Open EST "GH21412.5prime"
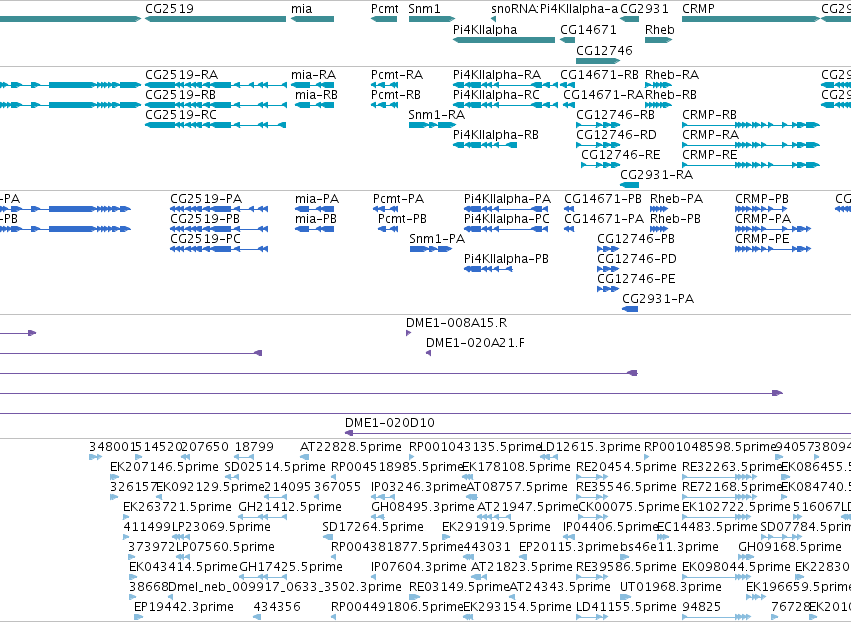The height and width of the screenshot is (622, 851). 290,507
